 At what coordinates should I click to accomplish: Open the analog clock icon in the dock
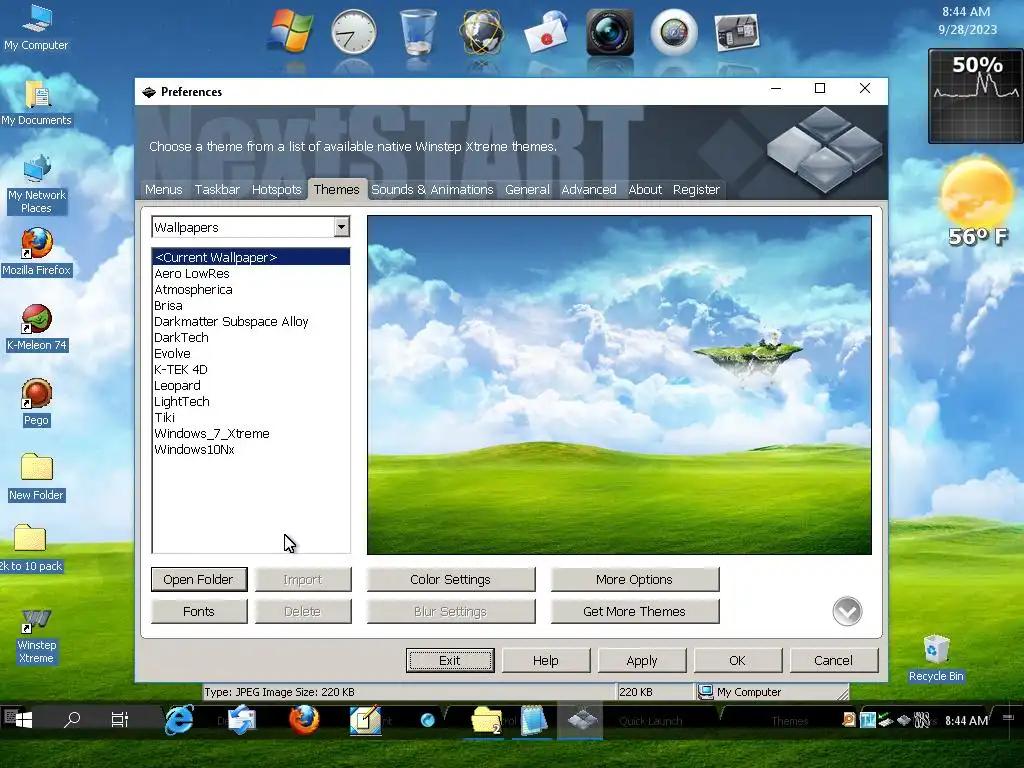pos(353,31)
